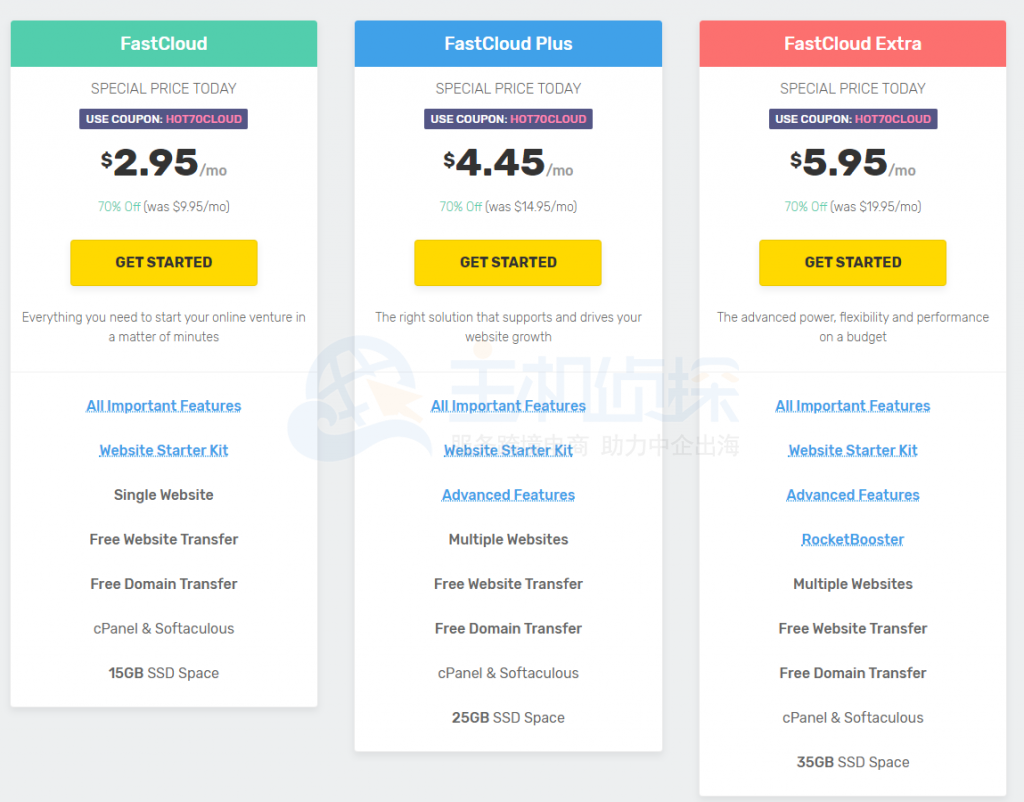Open Website Starter Kit in FastCloud Extra

coord(852,450)
